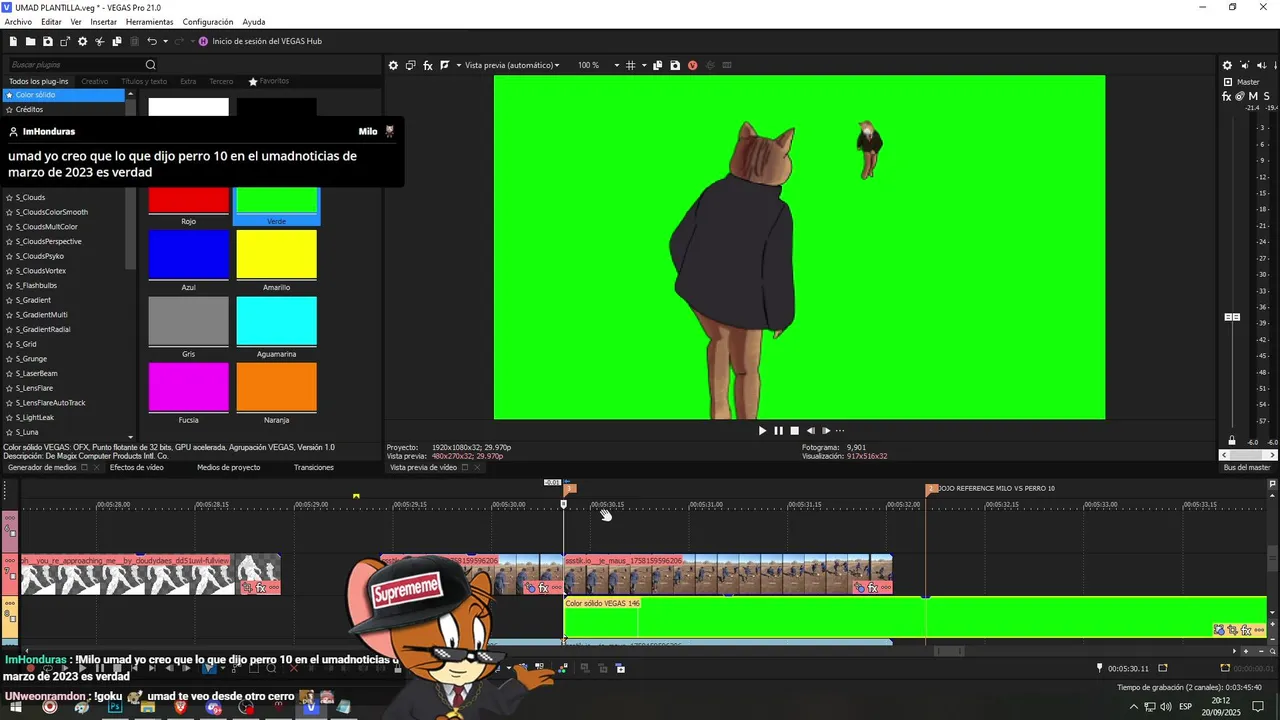Switch to Todos los plug-ins tab
Screen dimensions: 1280x720
(39, 81)
